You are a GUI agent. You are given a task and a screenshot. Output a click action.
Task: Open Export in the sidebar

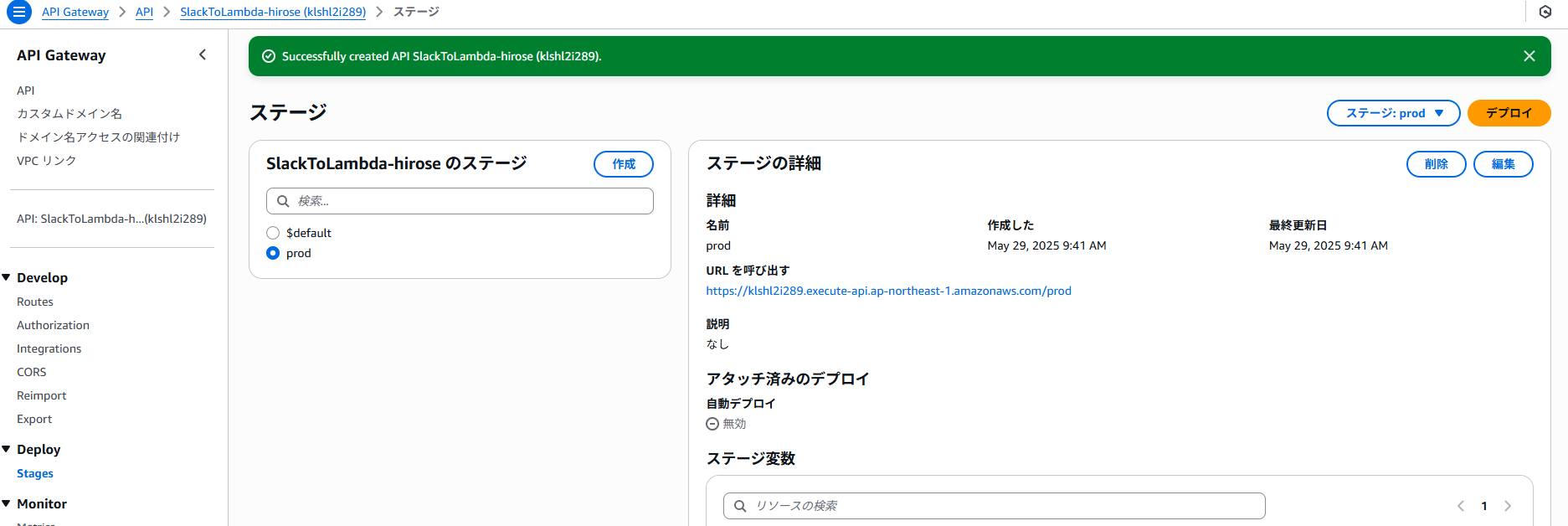[x=34, y=419]
